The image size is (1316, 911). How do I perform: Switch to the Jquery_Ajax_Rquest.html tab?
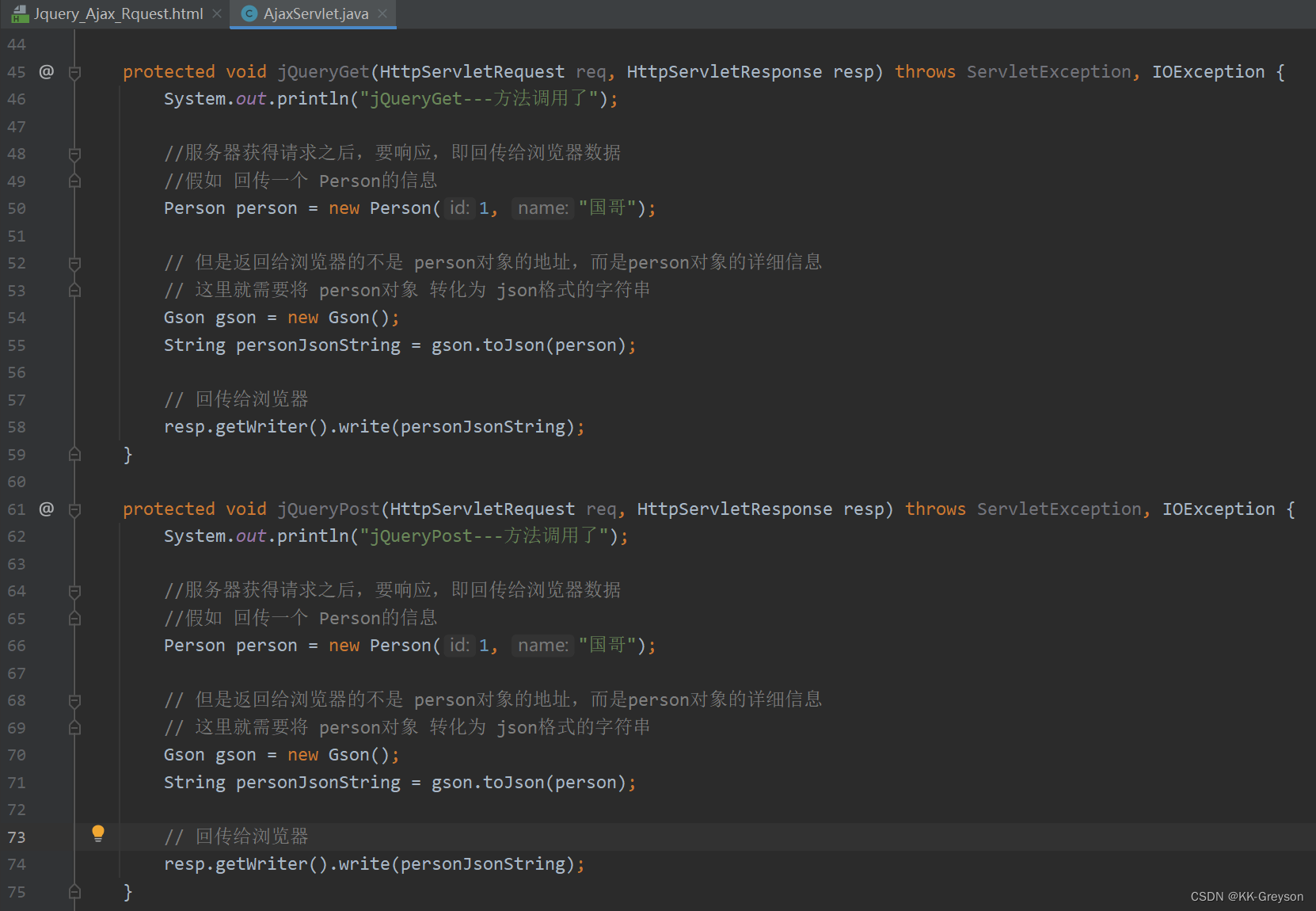tap(118, 13)
